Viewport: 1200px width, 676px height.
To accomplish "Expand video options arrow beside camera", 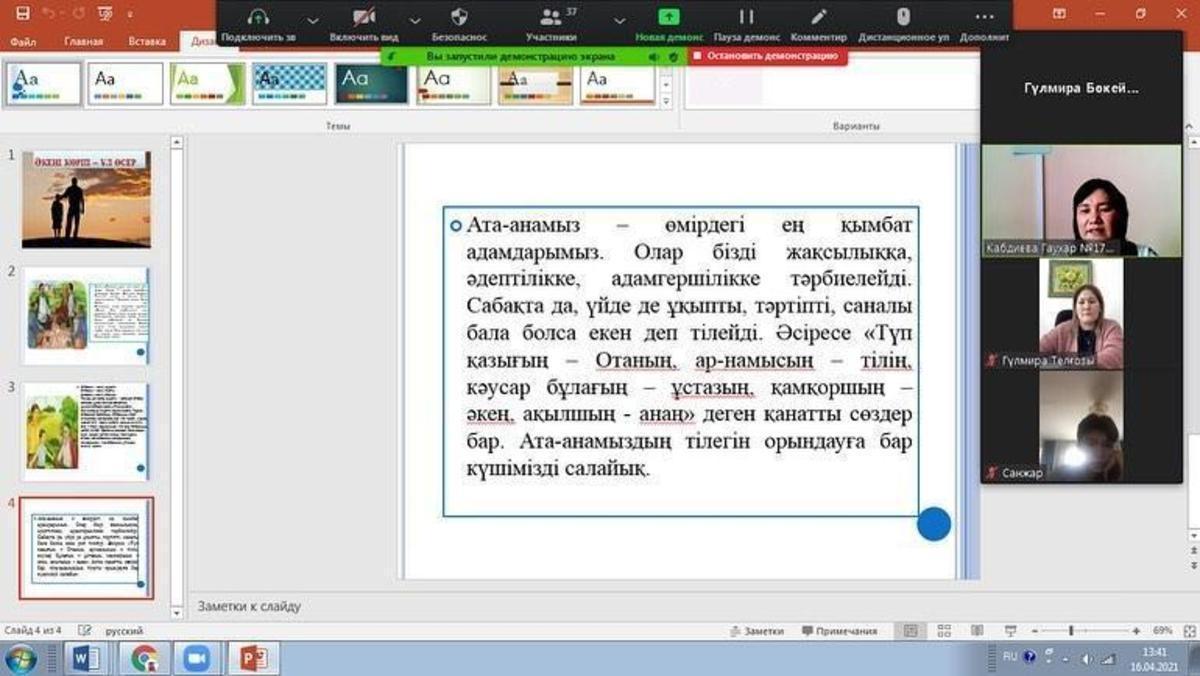I will pos(414,19).
